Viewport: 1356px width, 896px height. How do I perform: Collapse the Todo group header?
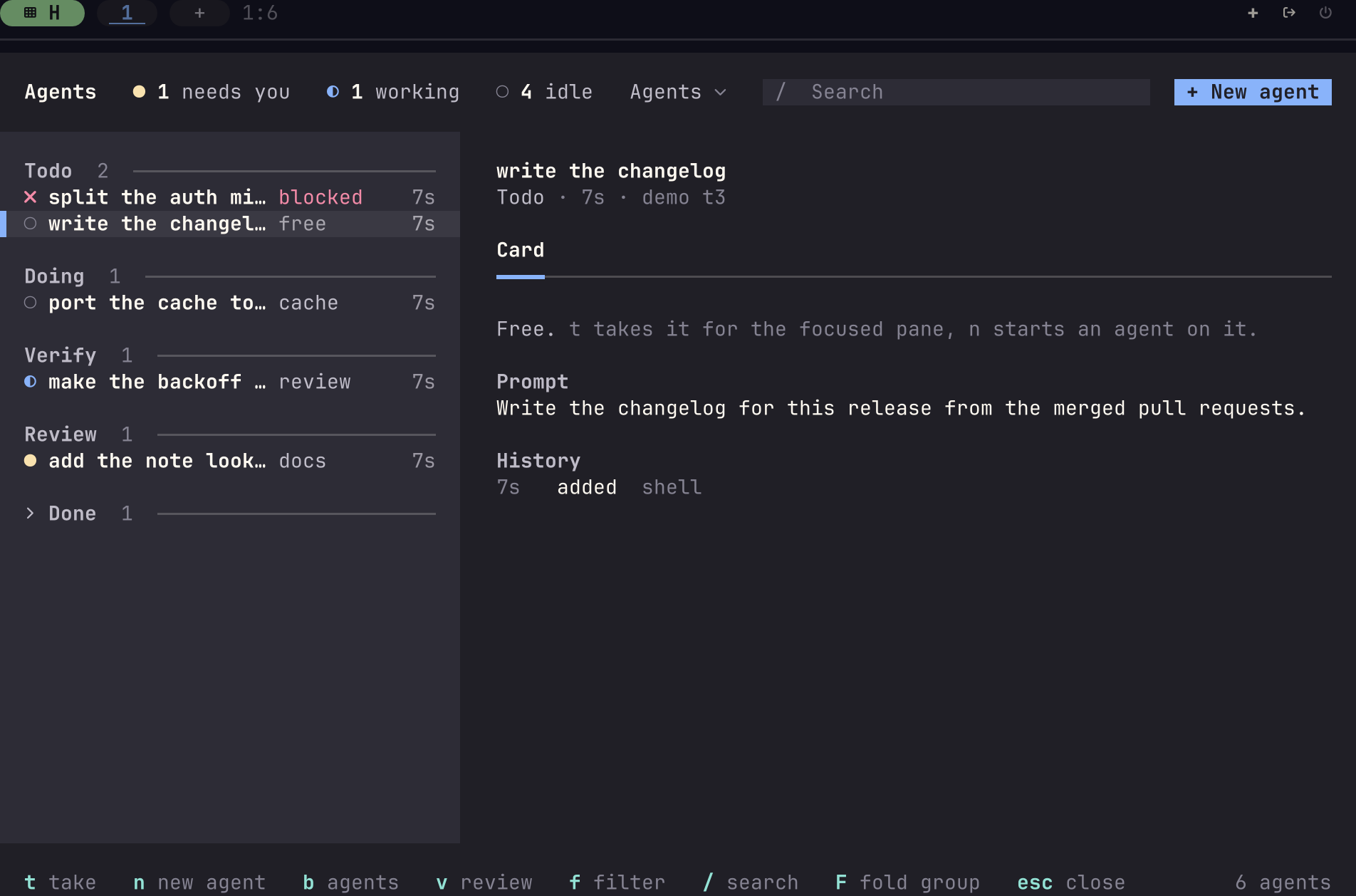tap(230, 171)
